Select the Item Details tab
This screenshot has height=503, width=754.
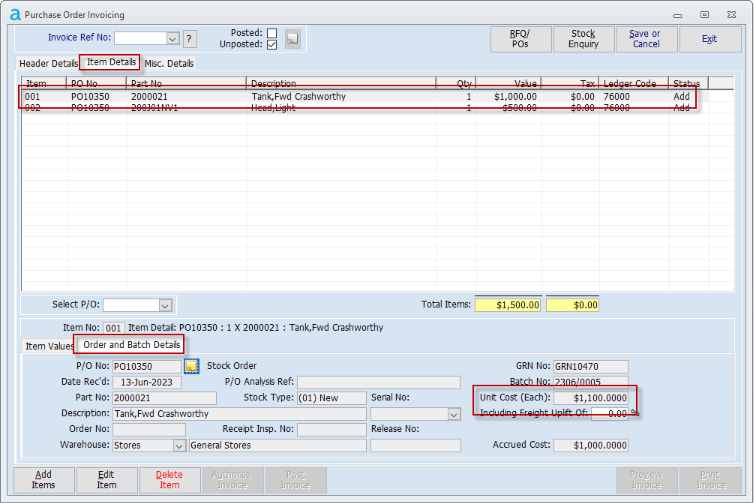pyautogui.click(x=111, y=62)
